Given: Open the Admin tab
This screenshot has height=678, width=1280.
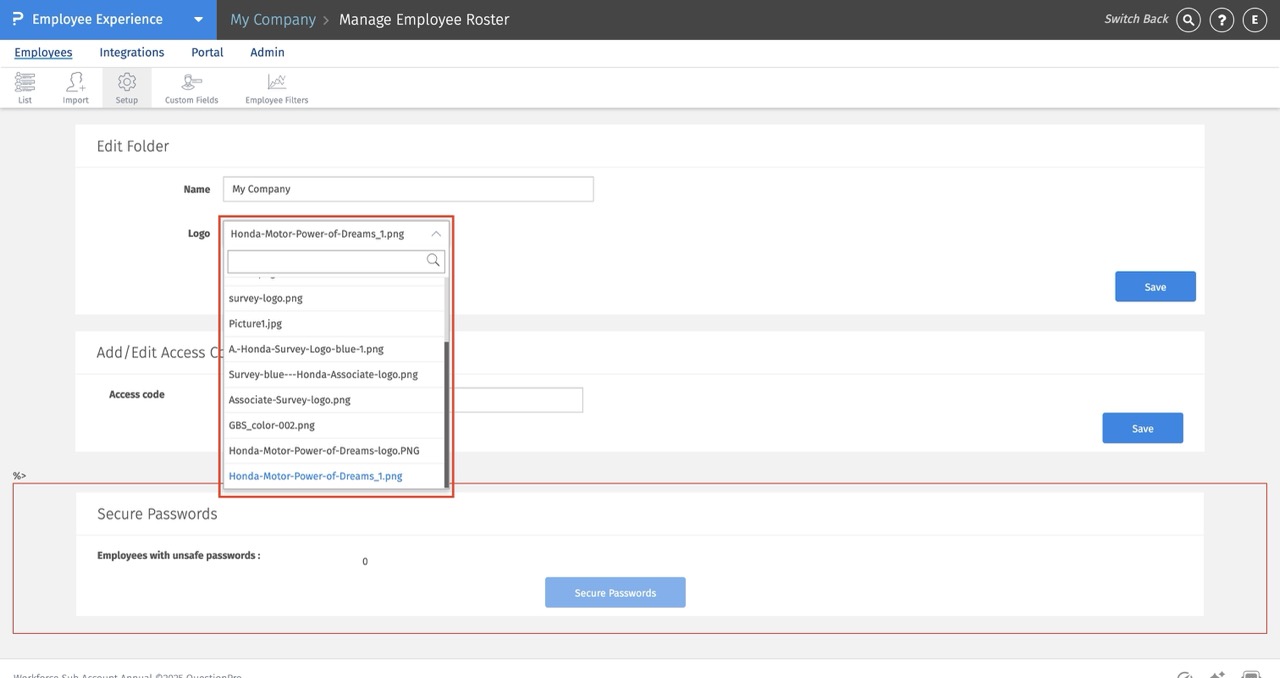Looking at the screenshot, I should 267,53.
